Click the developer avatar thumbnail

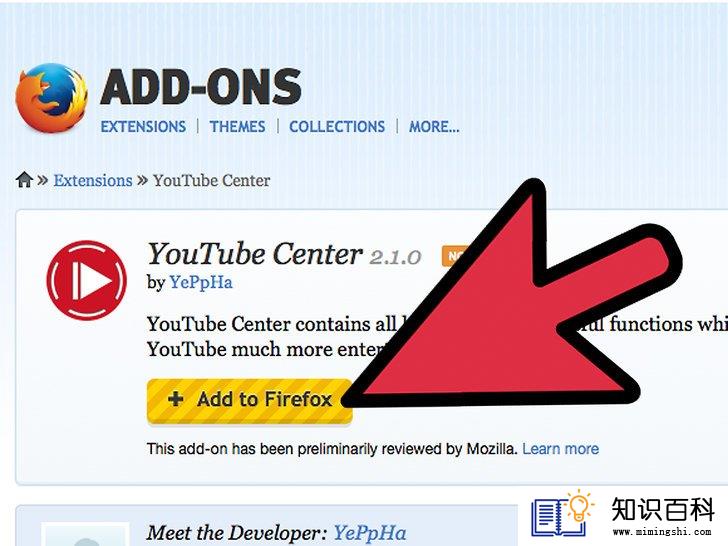coord(85,534)
